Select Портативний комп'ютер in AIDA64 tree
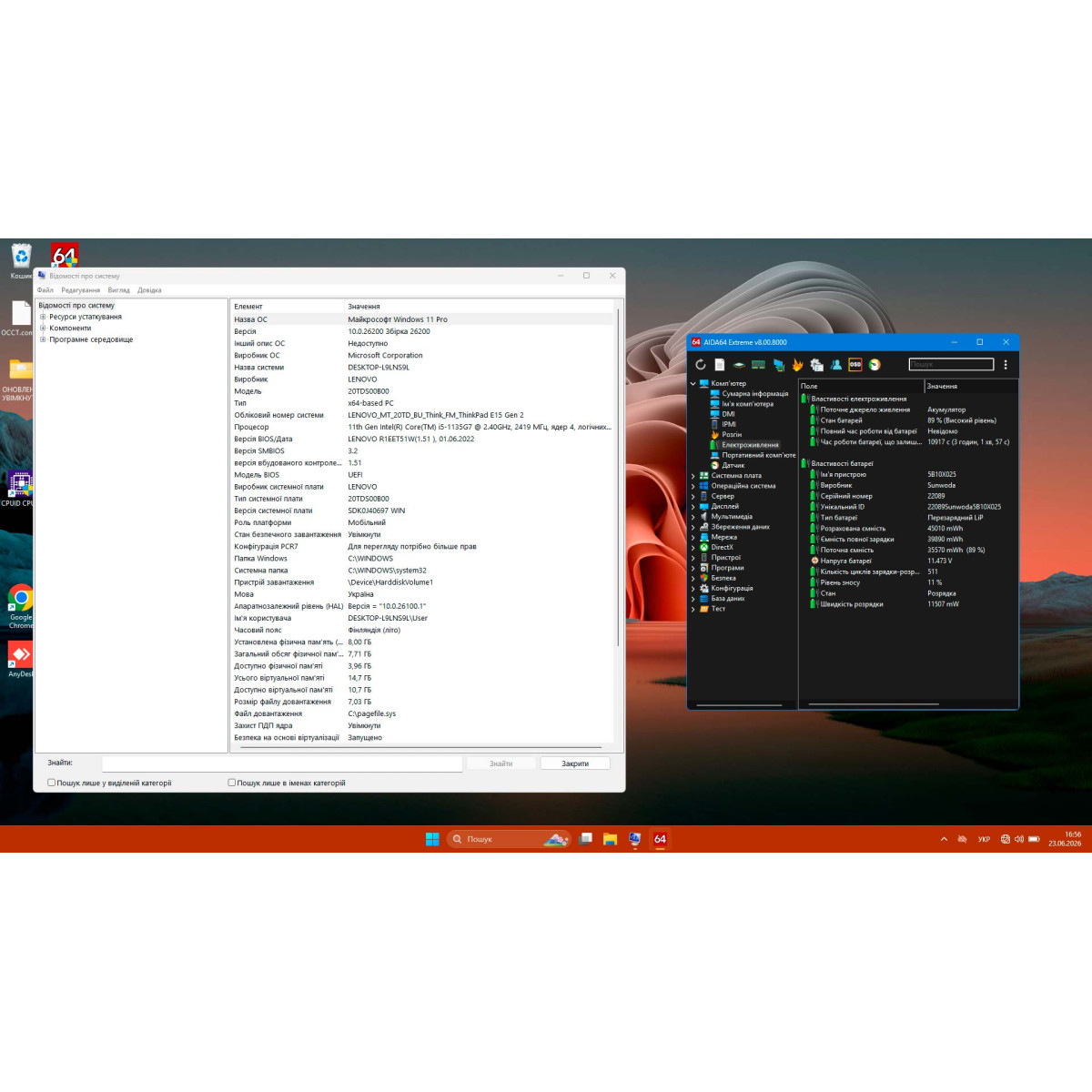This screenshot has width=1092, height=1092. point(758,455)
